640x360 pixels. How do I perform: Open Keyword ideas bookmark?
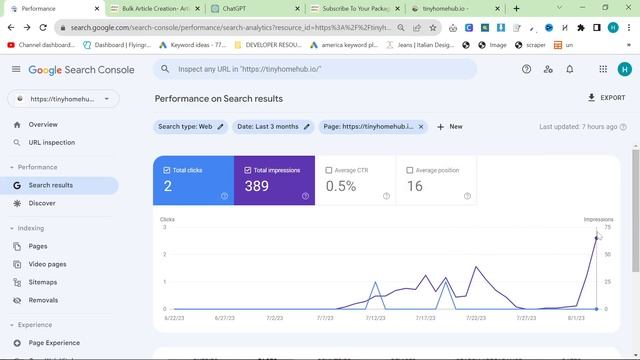pyautogui.click(x=193, y=45)
